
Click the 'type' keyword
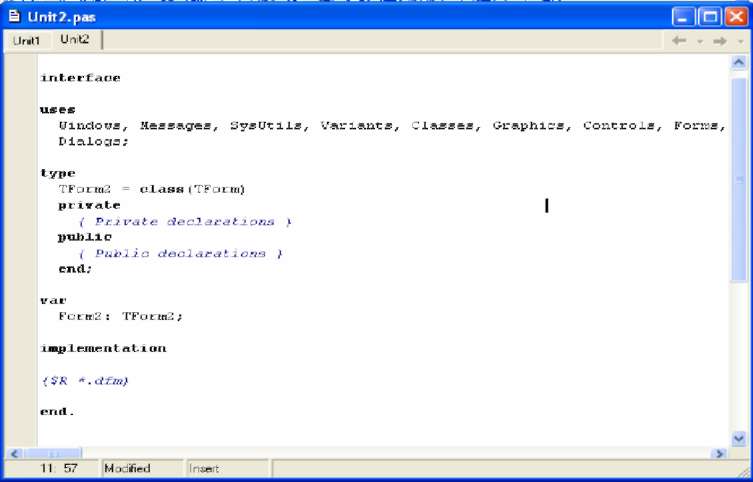tap(58, 173)
